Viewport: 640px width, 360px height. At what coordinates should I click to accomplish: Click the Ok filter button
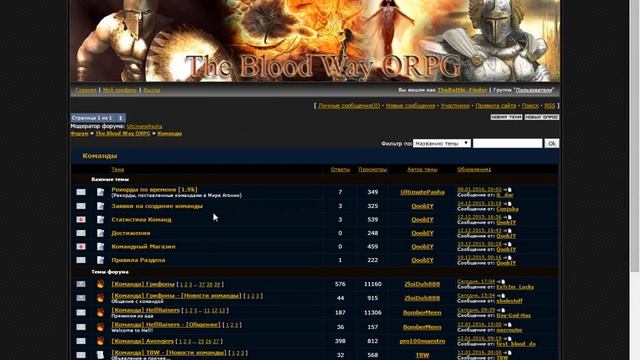pos(551,143)
